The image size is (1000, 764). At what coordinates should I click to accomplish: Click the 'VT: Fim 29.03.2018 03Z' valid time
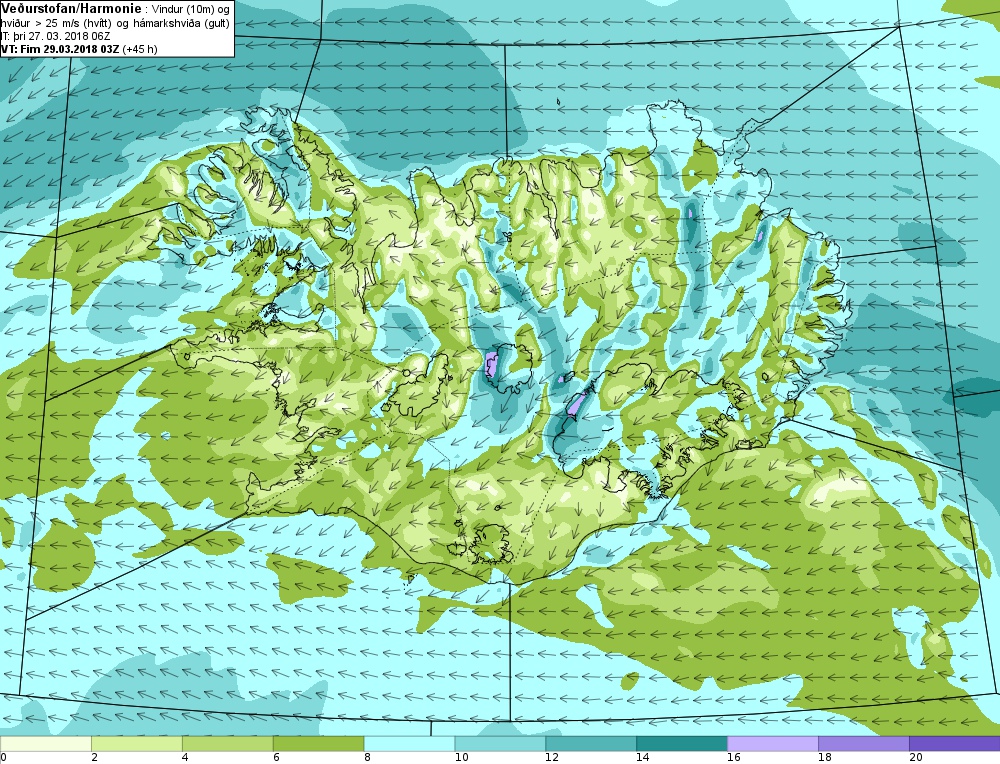pos(60,49)
